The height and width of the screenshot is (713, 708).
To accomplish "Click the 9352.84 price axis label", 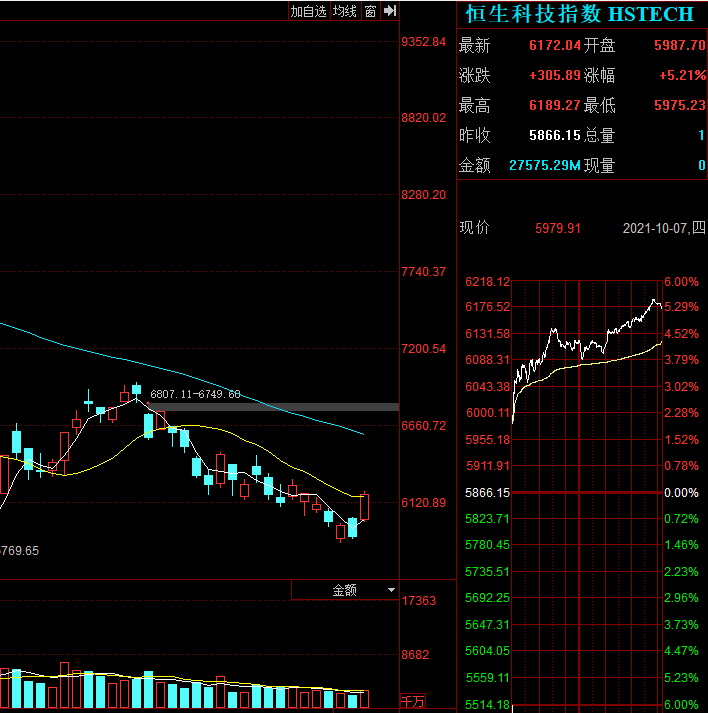I will 423,42.
